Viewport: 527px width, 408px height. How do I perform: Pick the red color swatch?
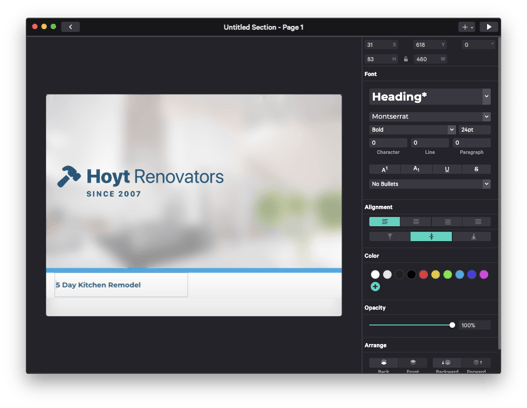423,275
